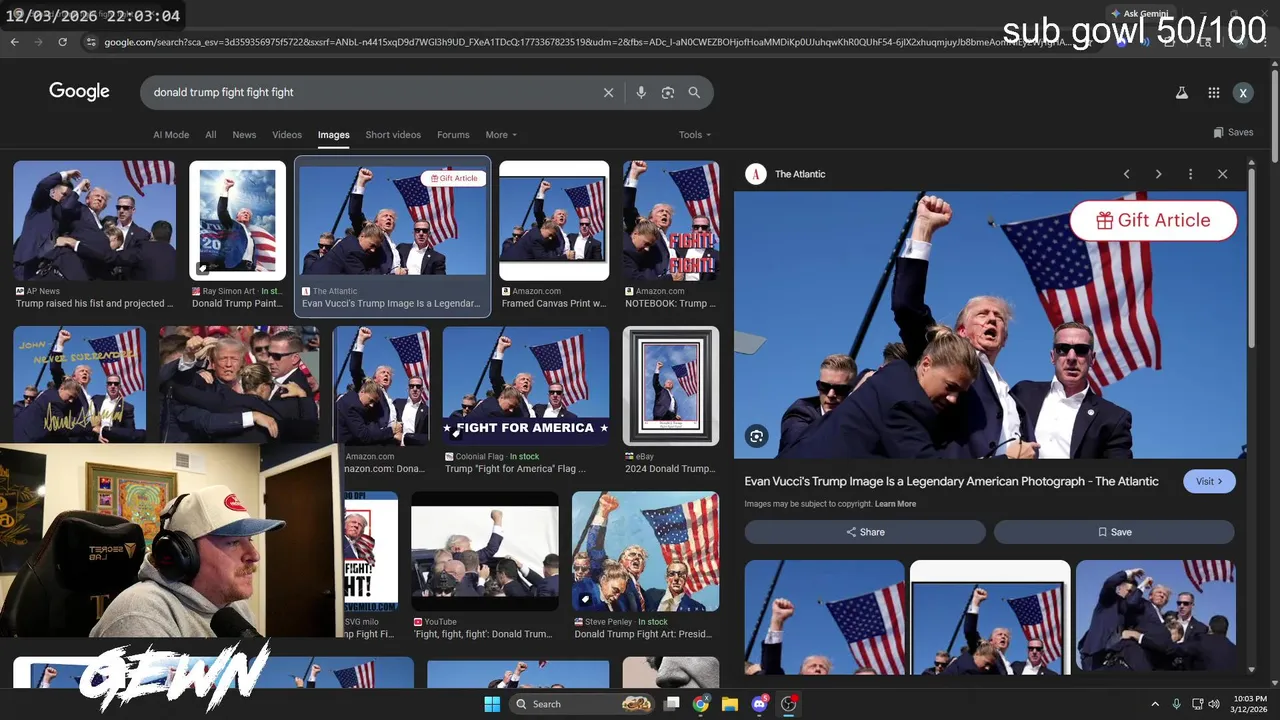Open the Google account avatar

tap(1243, 93)
